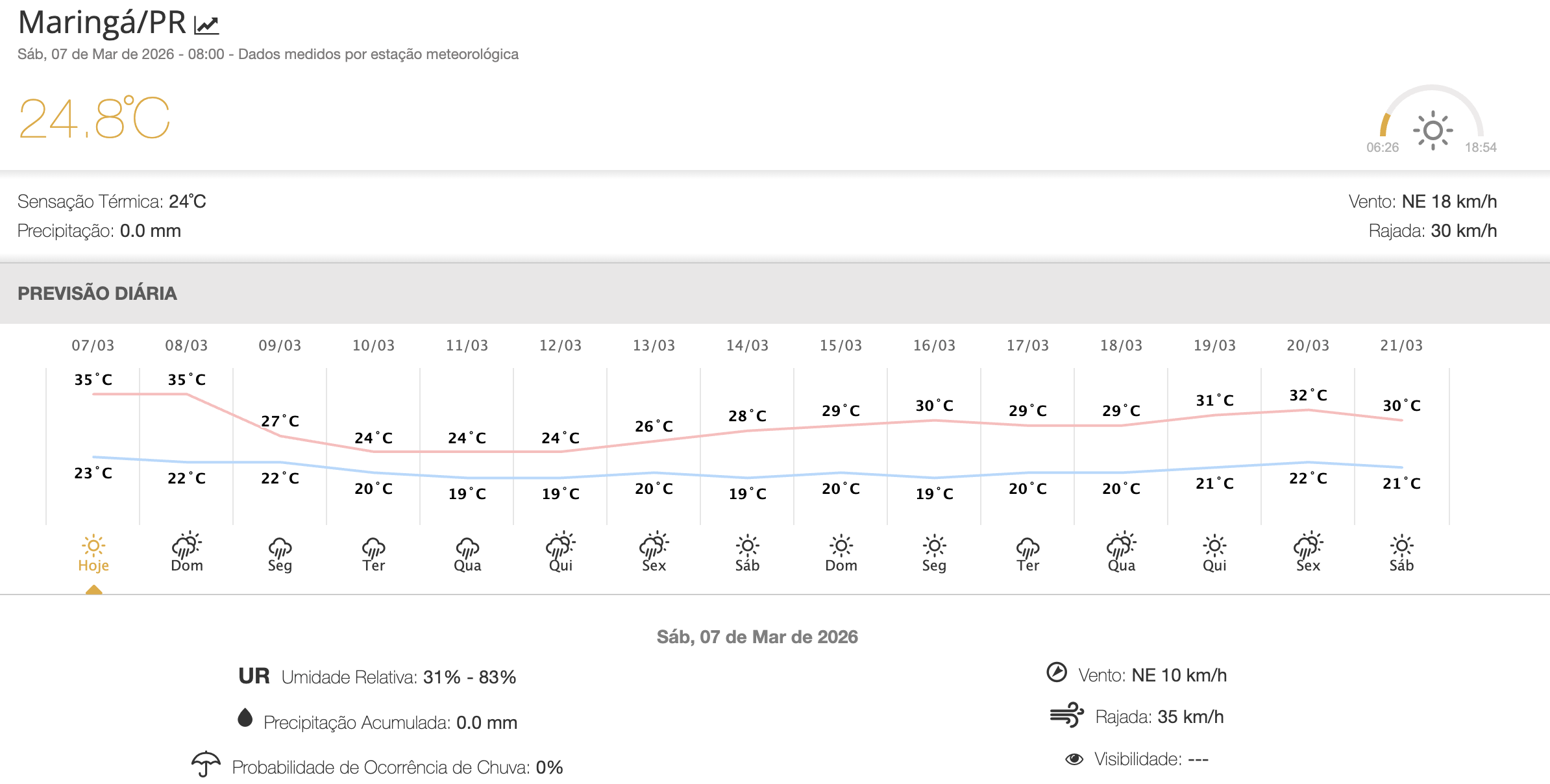Image resolution: width=1550 pixels, height=784 pixels.
Task: Click the eye icon beside Visibilidade
Action: pos(1074,759)
